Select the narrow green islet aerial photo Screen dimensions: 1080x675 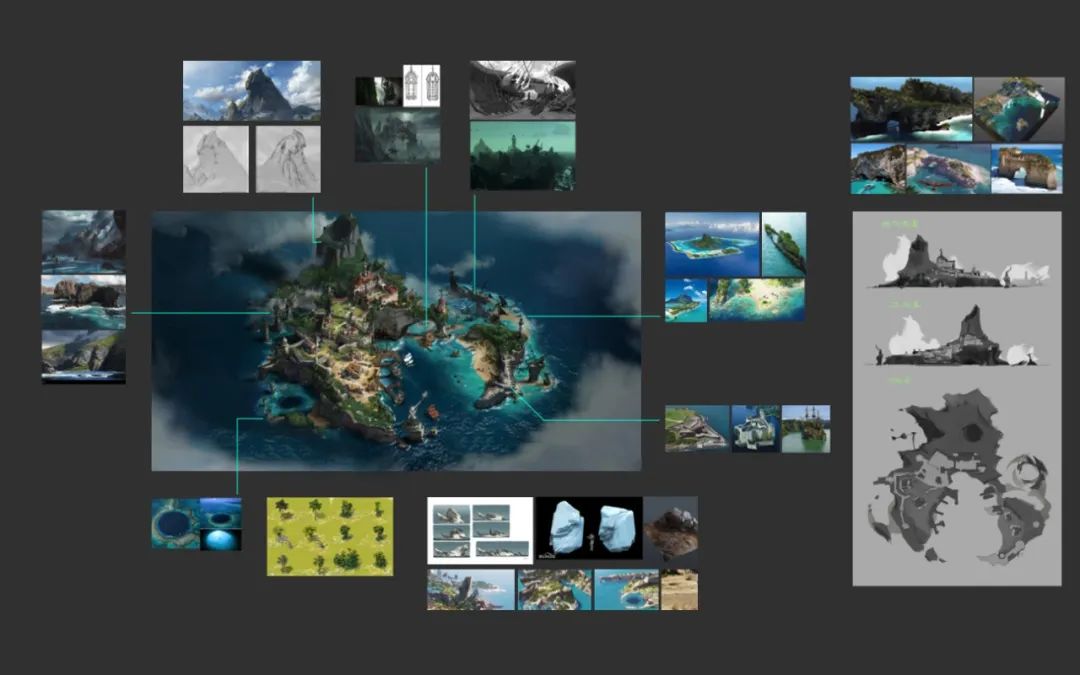784,245
